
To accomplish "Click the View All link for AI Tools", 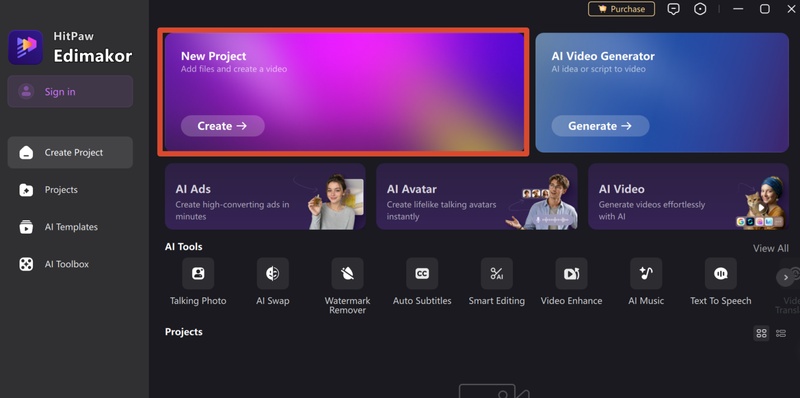I will pos(770,248).
